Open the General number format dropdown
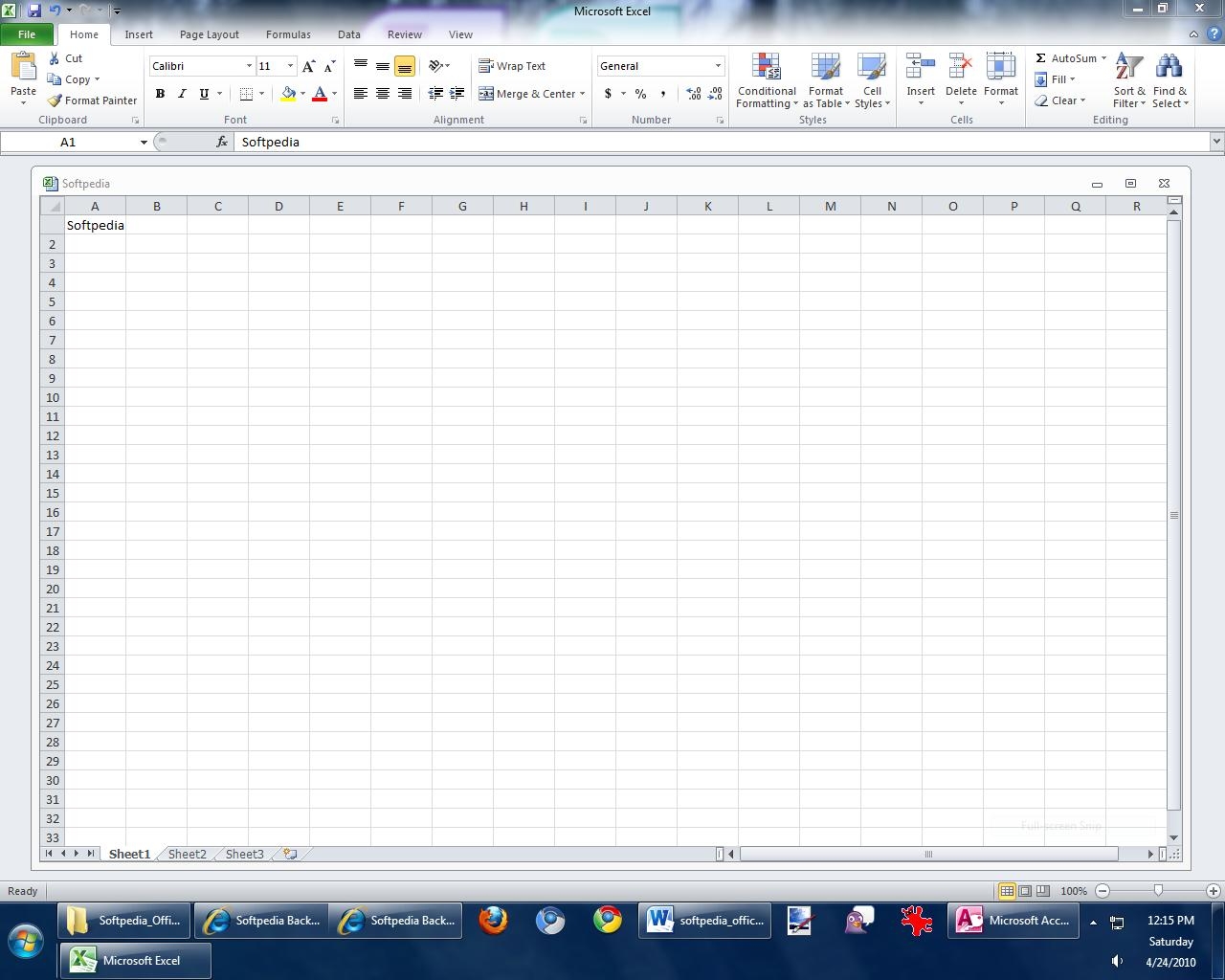1225x980 pixels. [x=718, y=66]
